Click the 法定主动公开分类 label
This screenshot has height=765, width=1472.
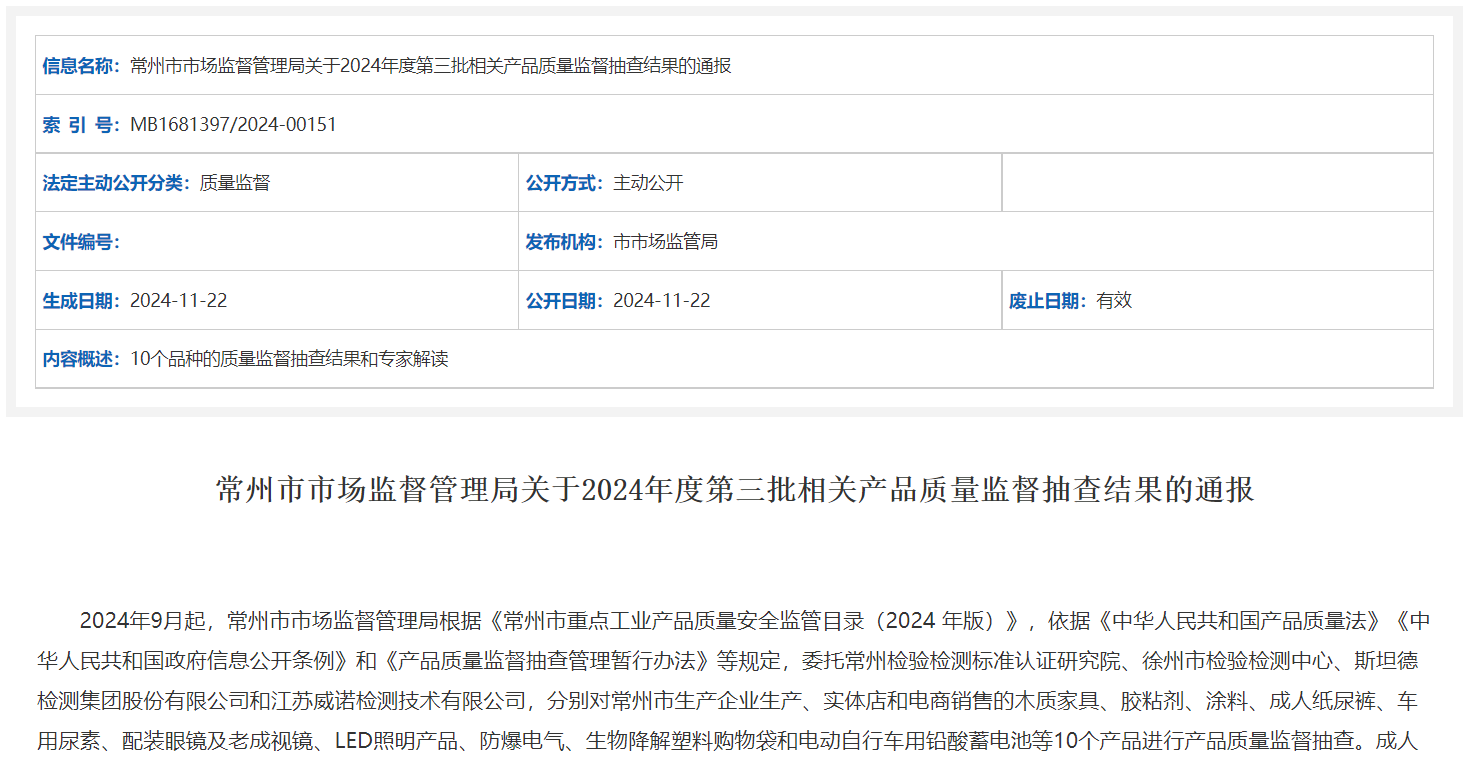tap(116, 183)
